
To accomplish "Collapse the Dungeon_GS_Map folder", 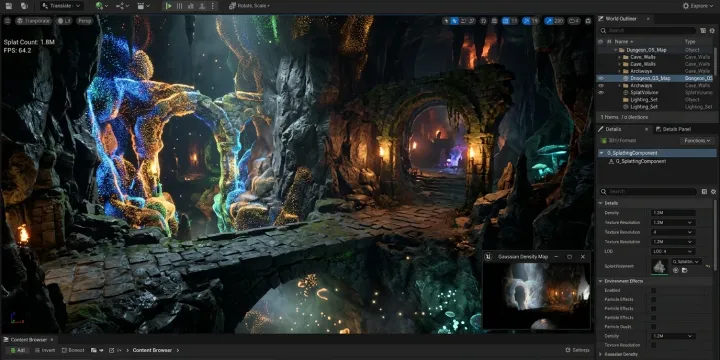I will pos(615,50).
